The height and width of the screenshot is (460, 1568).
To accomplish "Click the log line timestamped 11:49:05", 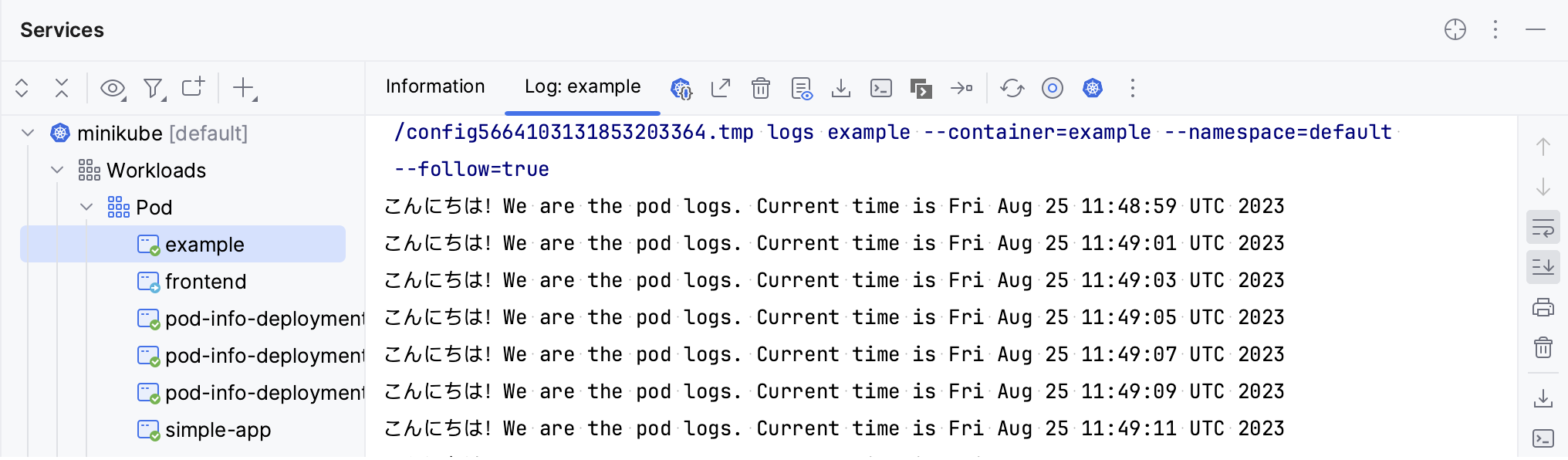I will 834,317.
